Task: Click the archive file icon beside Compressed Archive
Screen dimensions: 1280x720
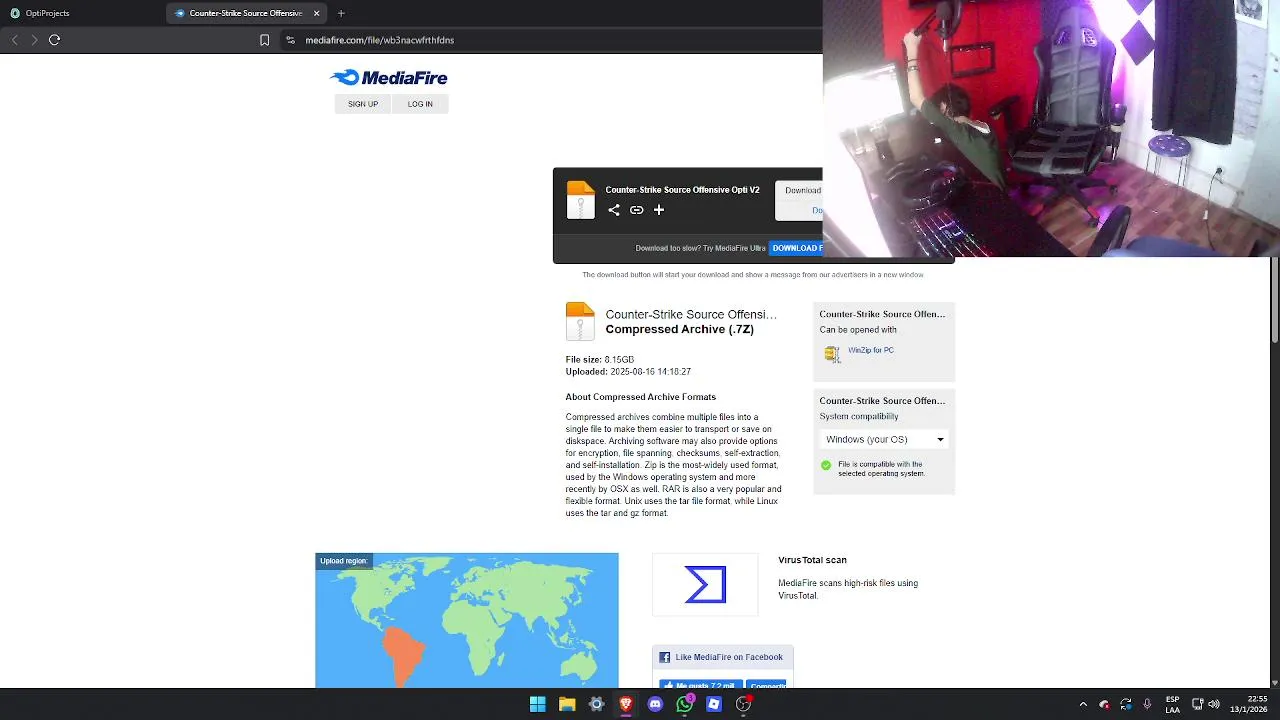Action: (580, 322)
